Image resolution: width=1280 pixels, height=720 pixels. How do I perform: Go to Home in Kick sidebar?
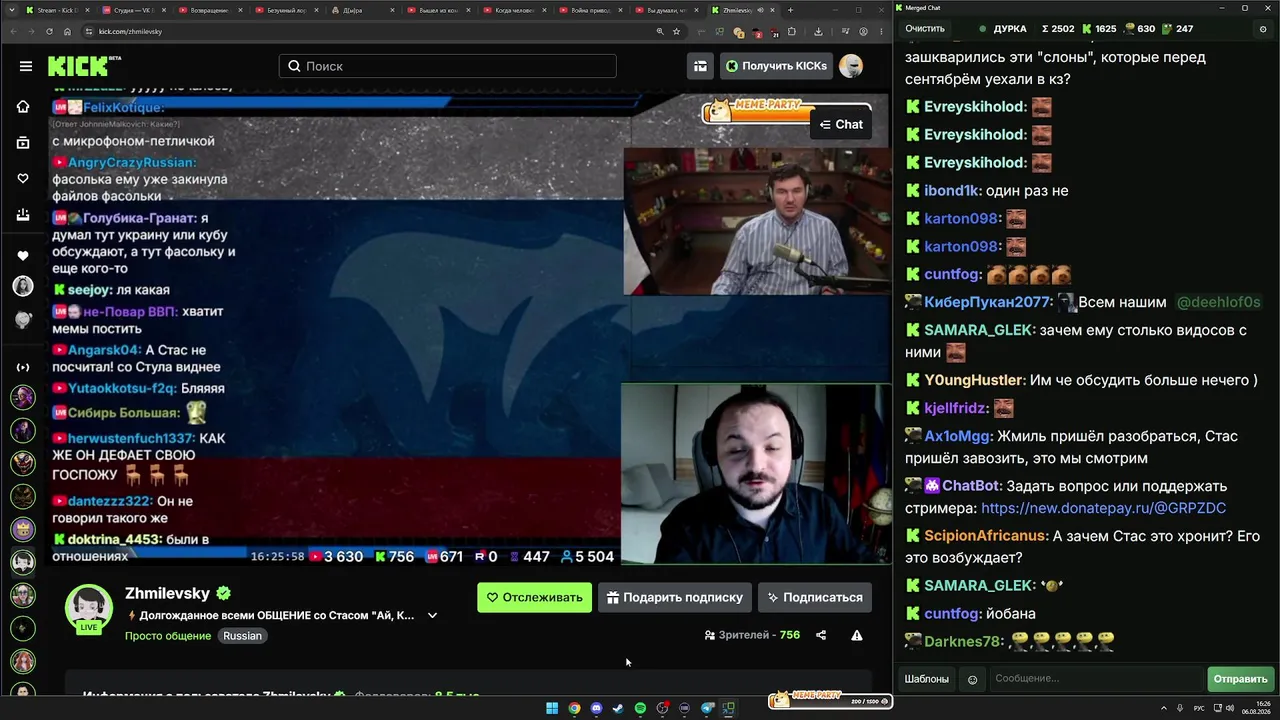coord(23,107)
